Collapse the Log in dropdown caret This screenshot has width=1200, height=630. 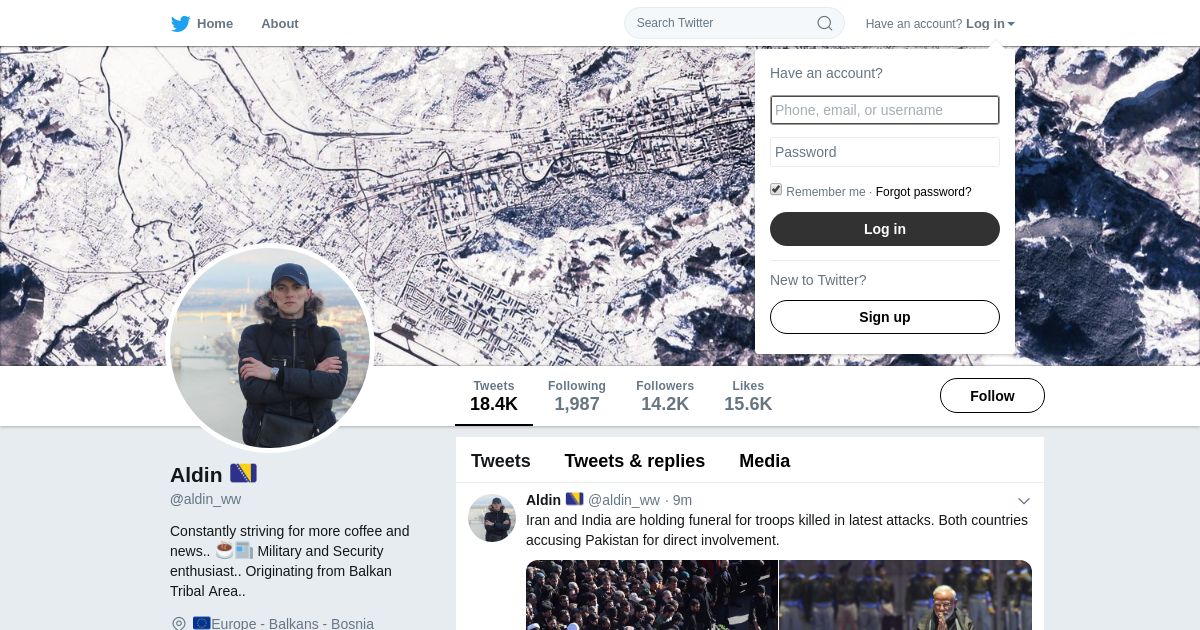pyautogui.click(x=1011, y=24)
